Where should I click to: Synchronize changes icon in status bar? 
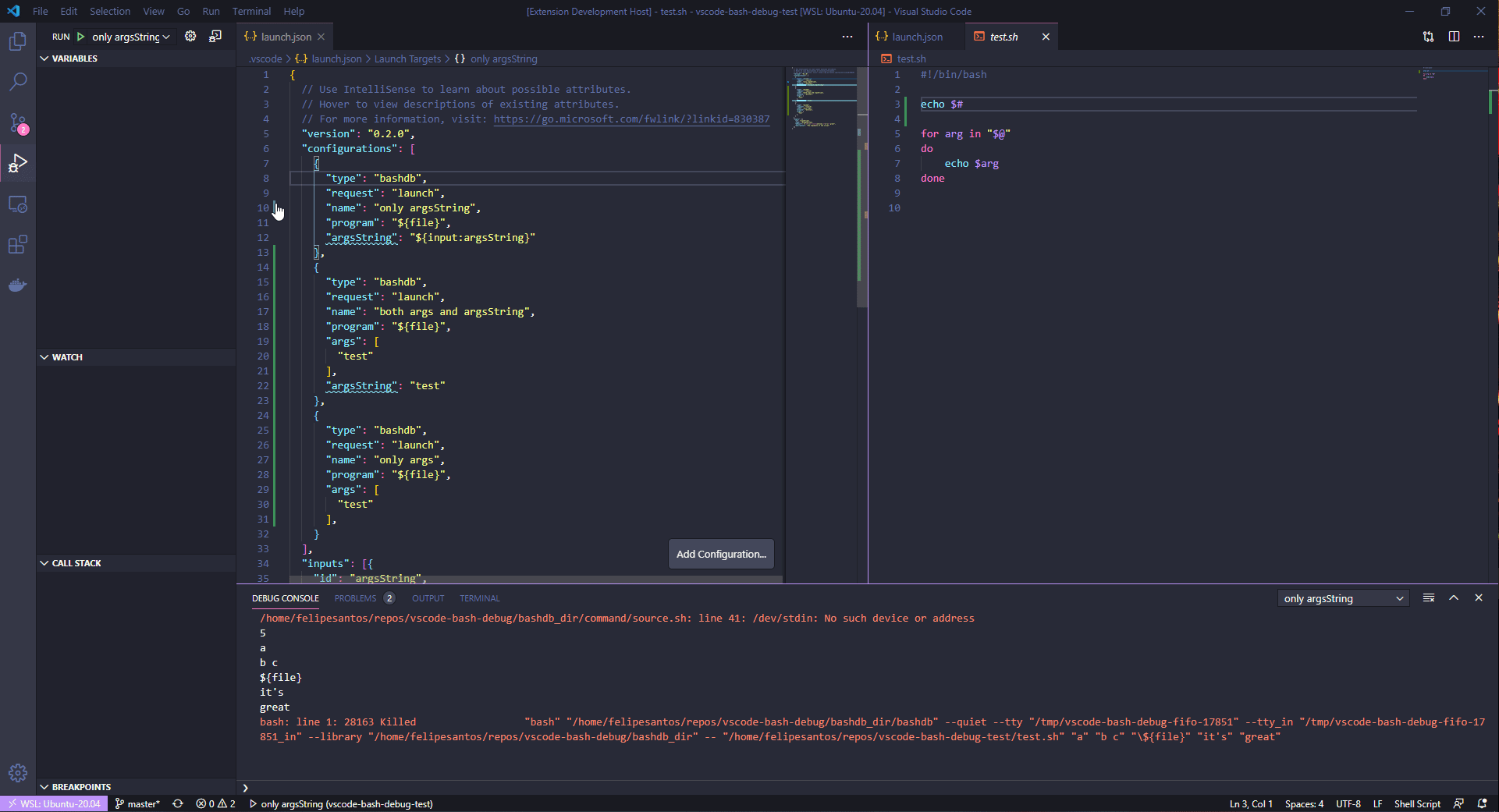[178, 803]
